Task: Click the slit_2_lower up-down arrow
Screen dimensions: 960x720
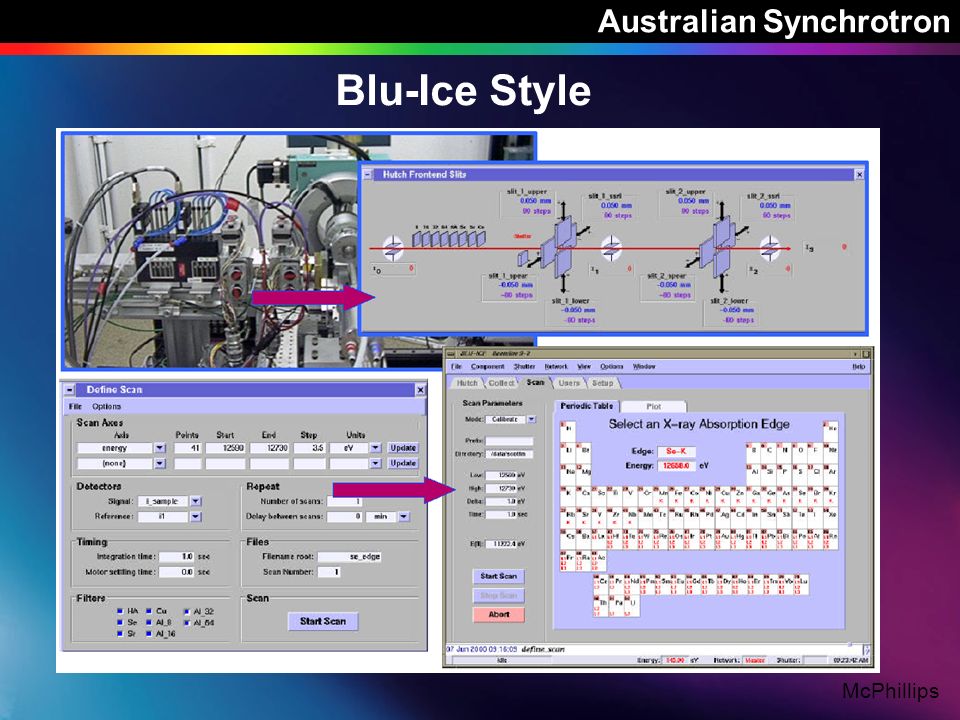Action: (722, 283)
